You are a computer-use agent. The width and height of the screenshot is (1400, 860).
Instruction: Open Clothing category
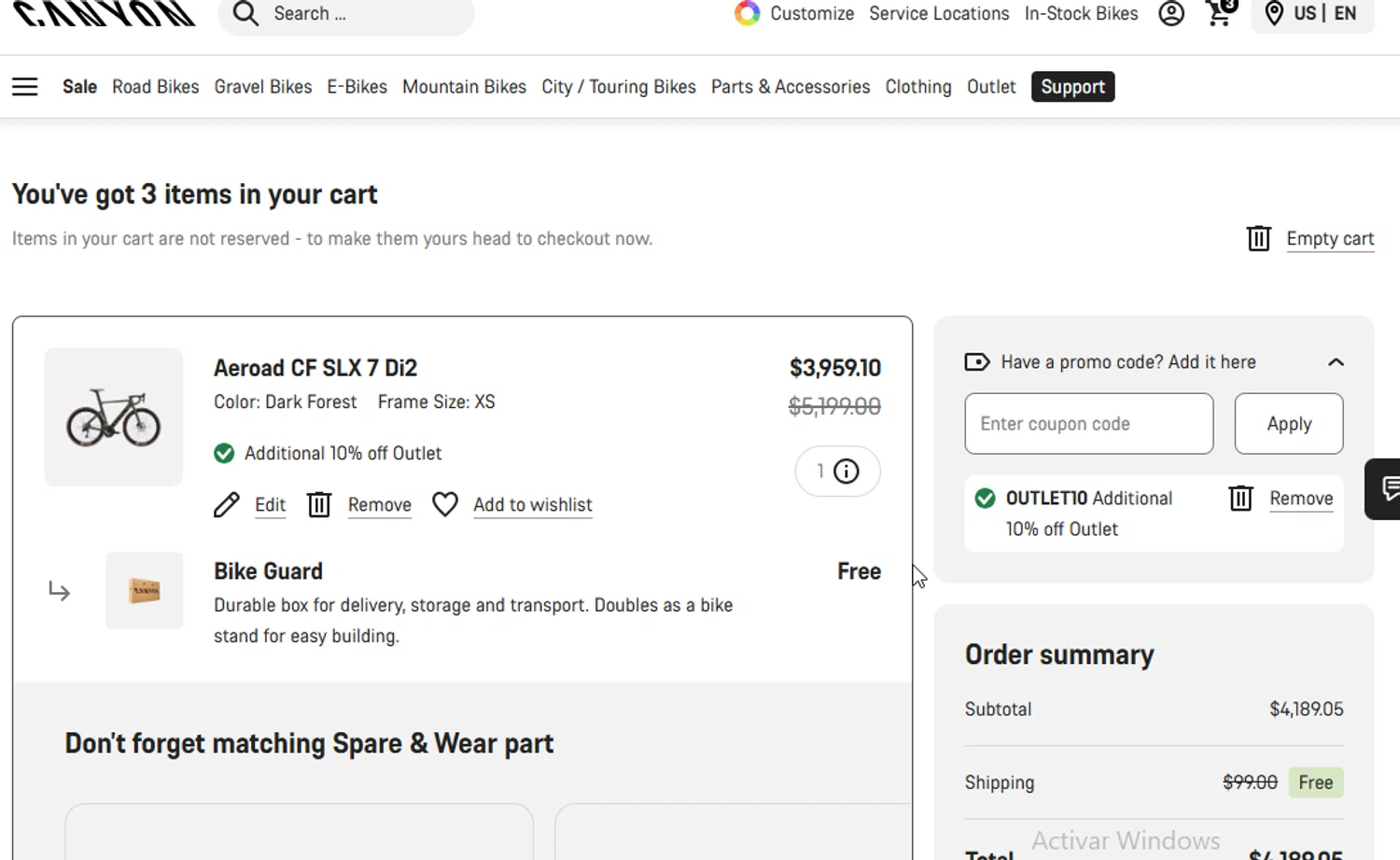[x=918, y=87]
